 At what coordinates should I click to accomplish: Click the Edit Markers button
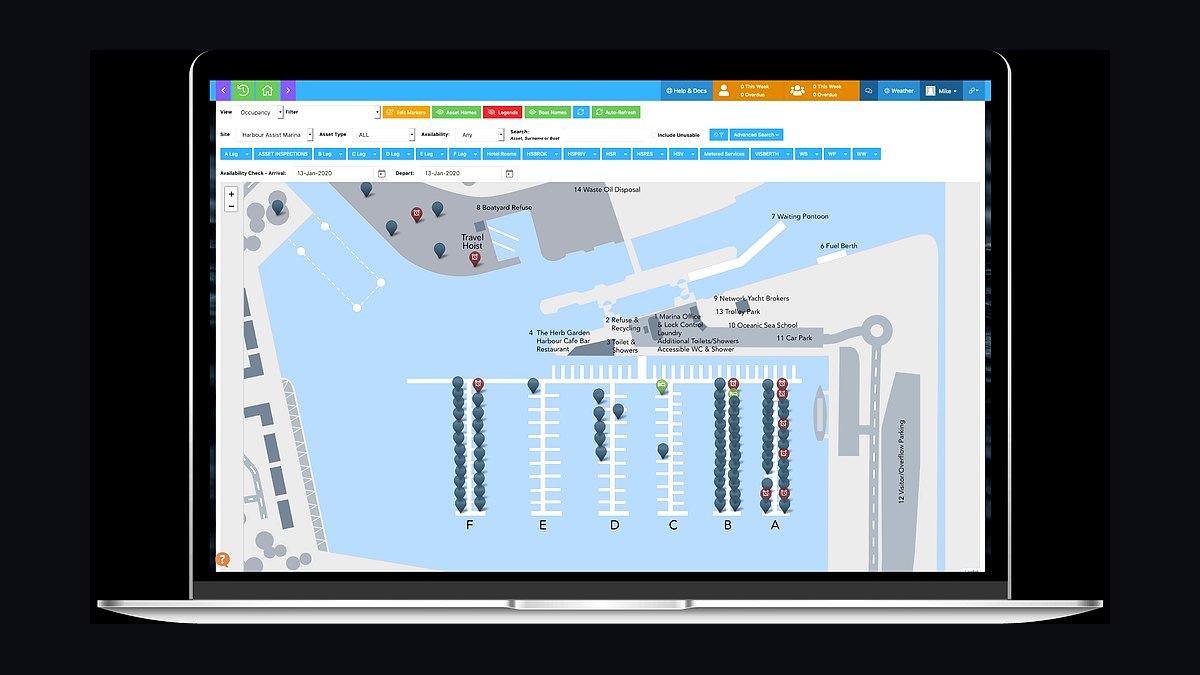406,112
